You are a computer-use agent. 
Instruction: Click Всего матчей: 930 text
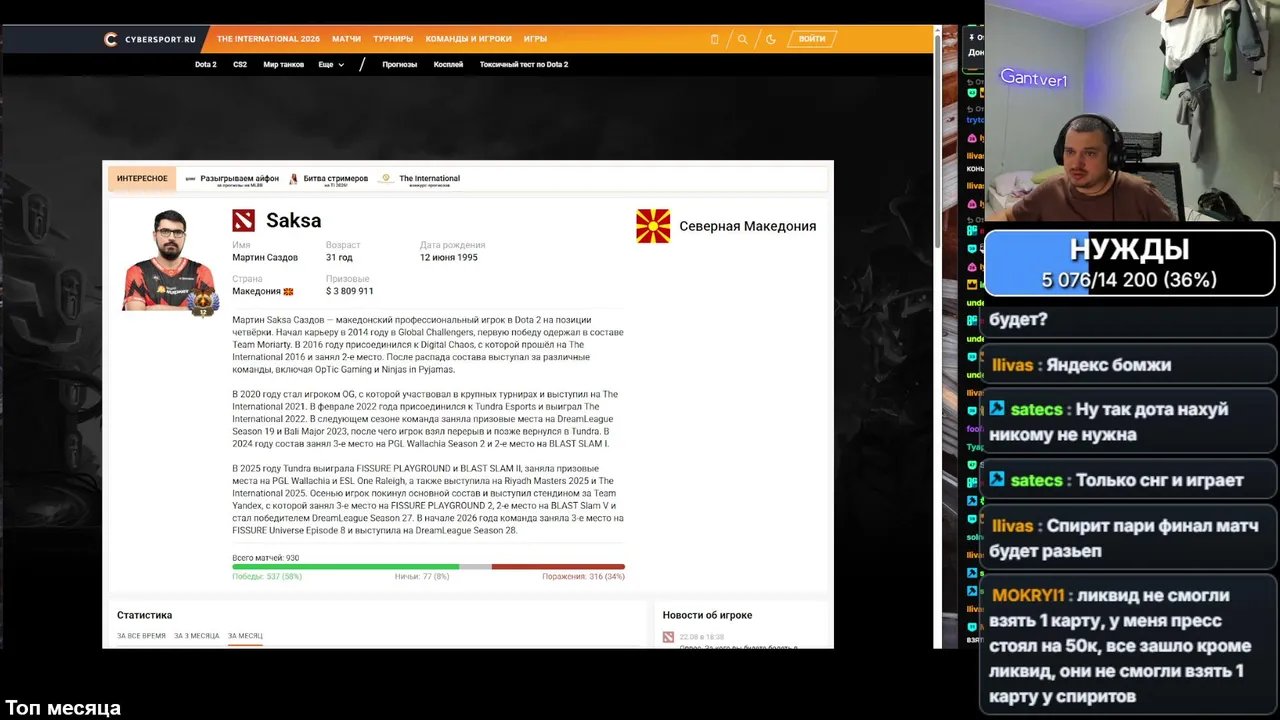click(x=266, y=558)
